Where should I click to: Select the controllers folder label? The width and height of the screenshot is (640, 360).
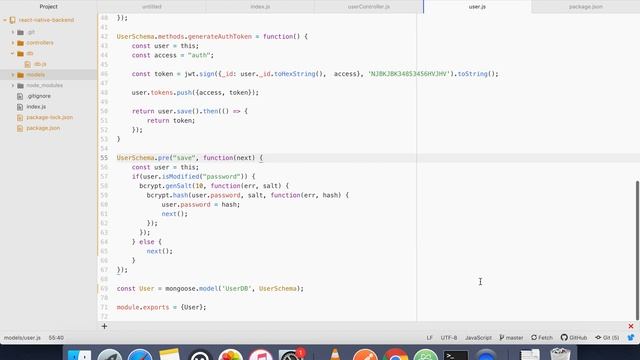click(x=40, y=42)
